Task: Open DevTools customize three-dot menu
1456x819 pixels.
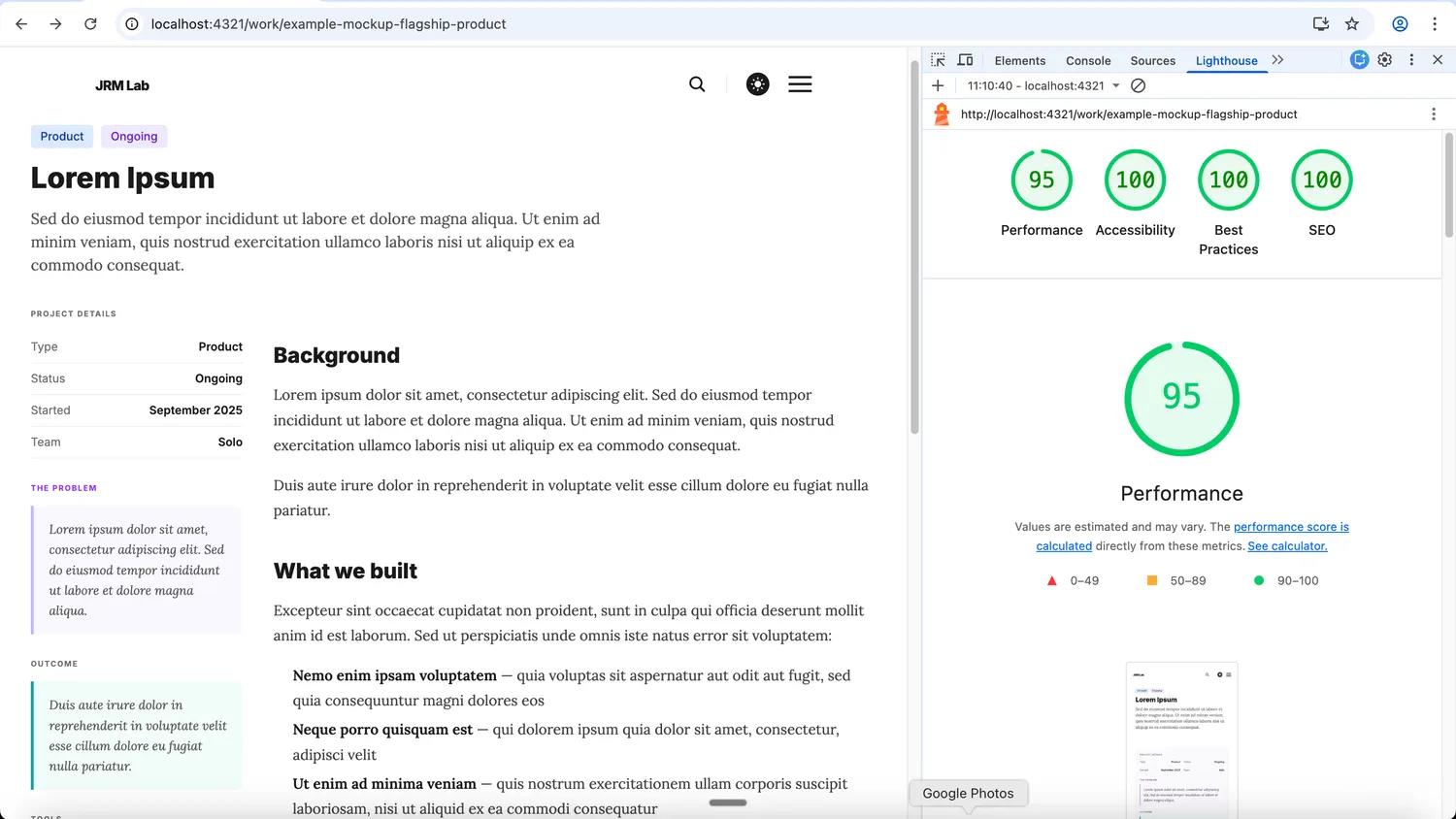Action: pyautogui.click(x=1411, y=60)
